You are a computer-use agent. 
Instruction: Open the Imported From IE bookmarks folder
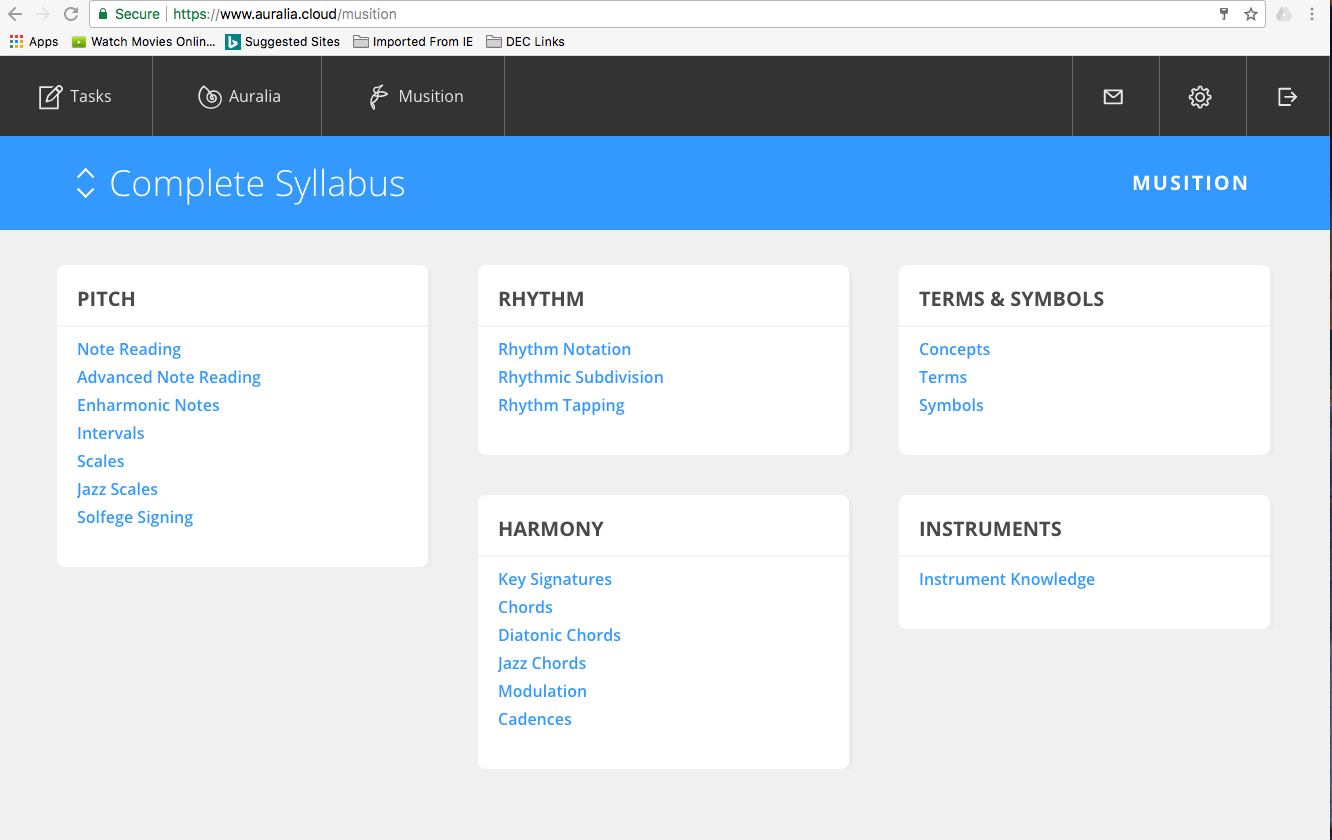tap(413, 42)
